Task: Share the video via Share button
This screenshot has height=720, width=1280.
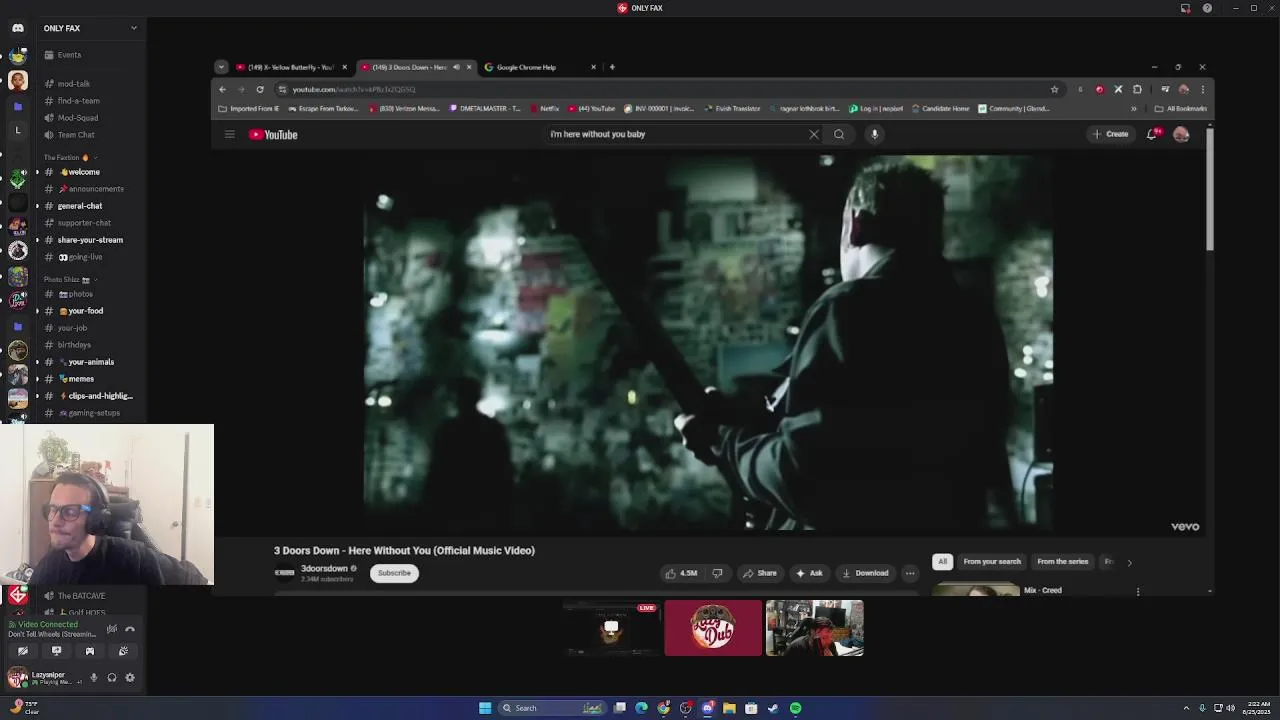Action: coord(759,573)
